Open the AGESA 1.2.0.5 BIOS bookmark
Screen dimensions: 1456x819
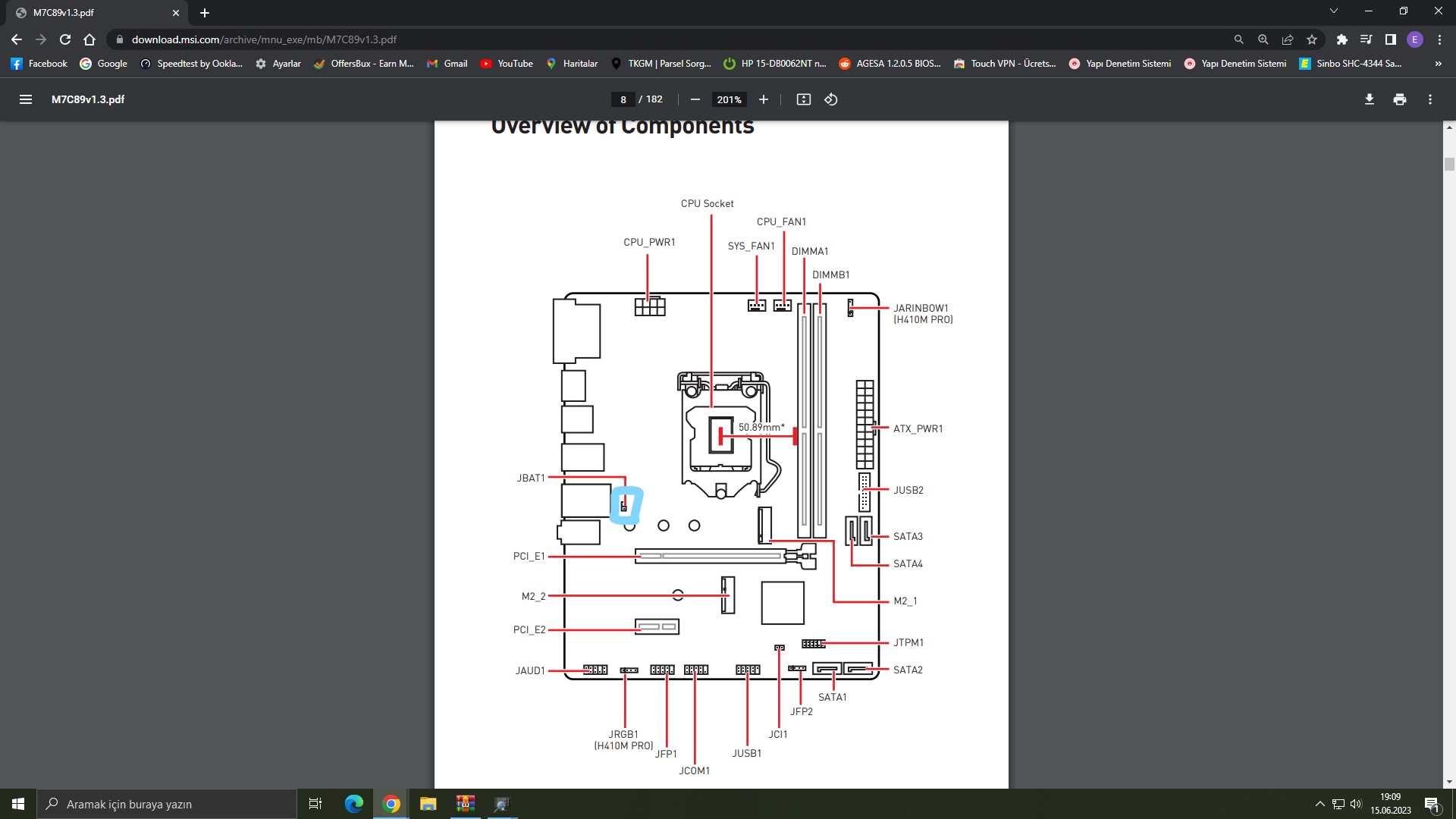(x=890, y=64)
